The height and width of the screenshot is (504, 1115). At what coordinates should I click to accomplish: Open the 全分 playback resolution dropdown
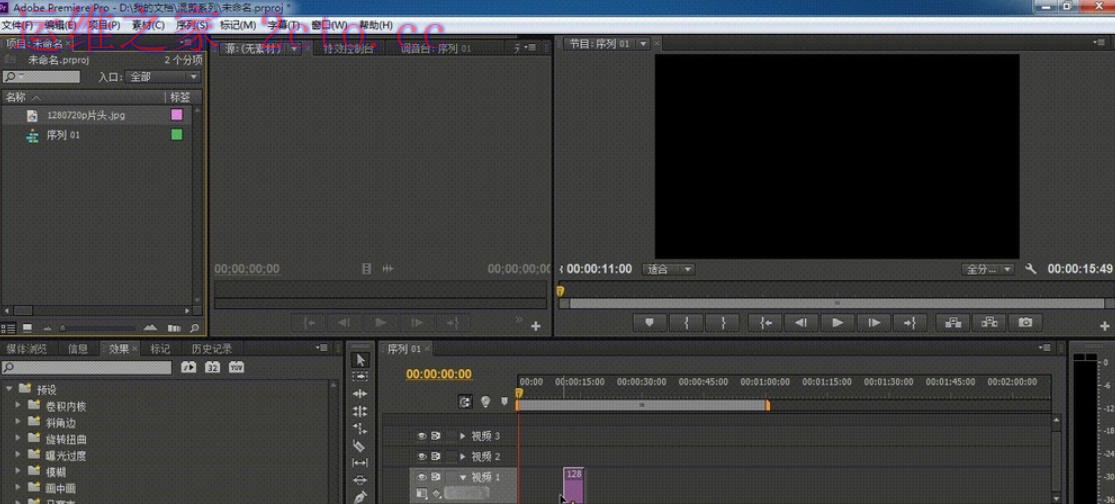click(x=988, y=269)
